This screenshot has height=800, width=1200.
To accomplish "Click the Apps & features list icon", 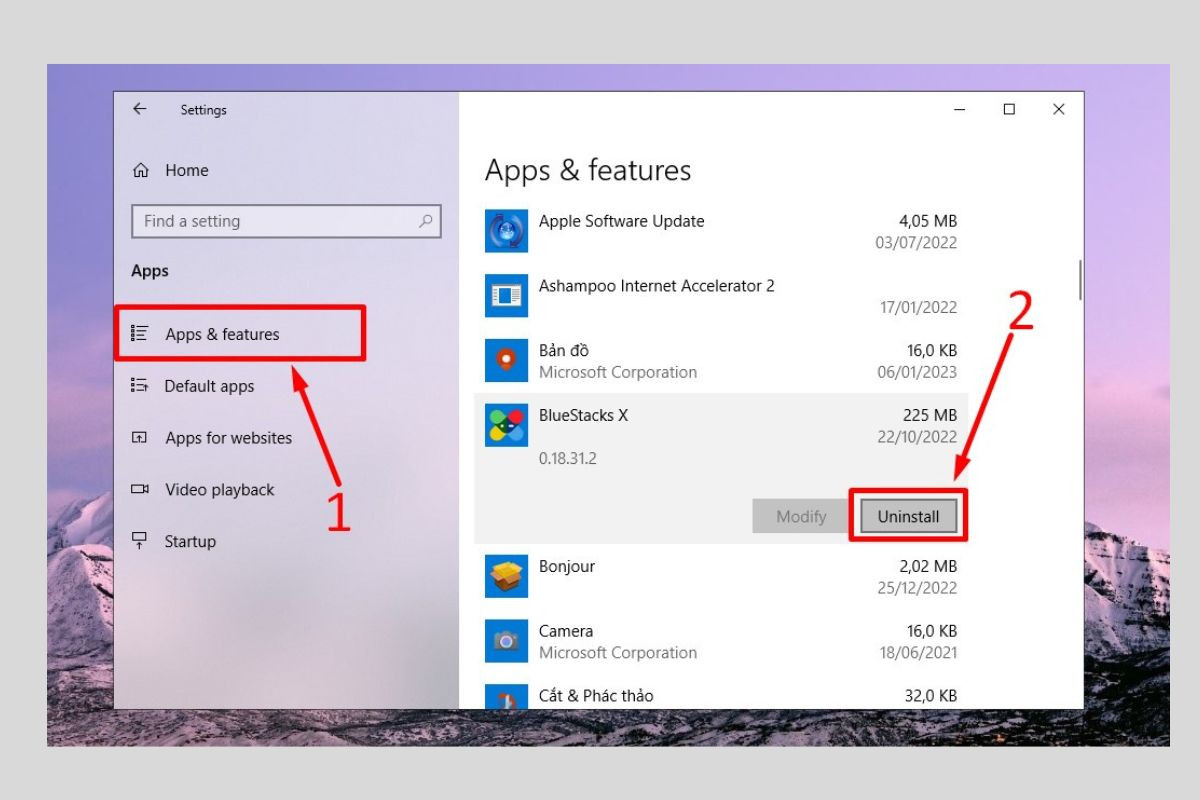I will click(x=140, y=334).
